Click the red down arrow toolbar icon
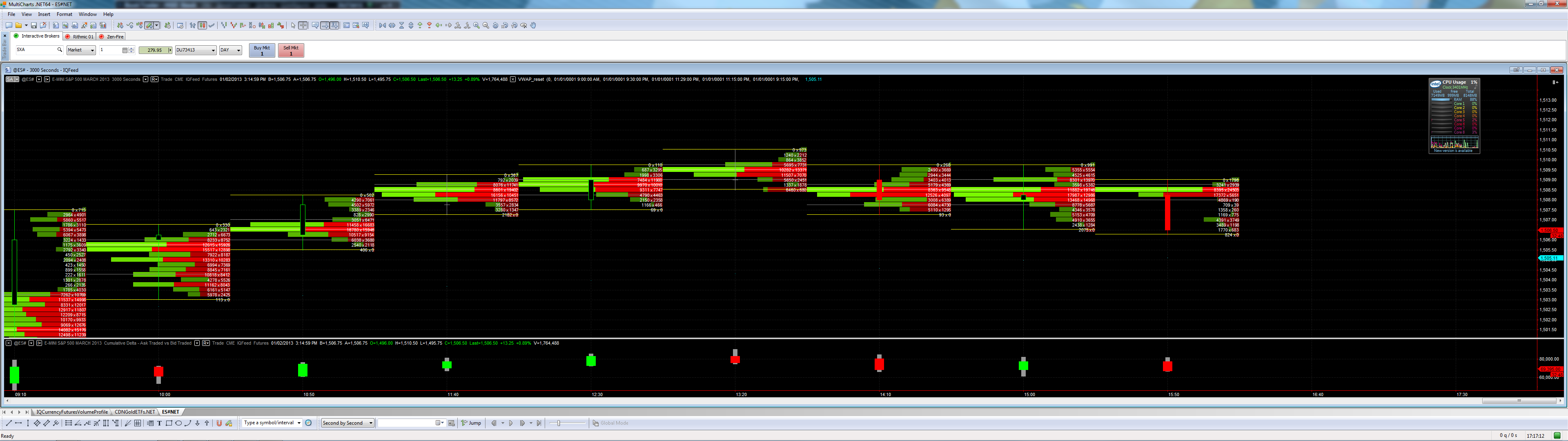This screenshot has height=441, width=1568. click(430, 26)
